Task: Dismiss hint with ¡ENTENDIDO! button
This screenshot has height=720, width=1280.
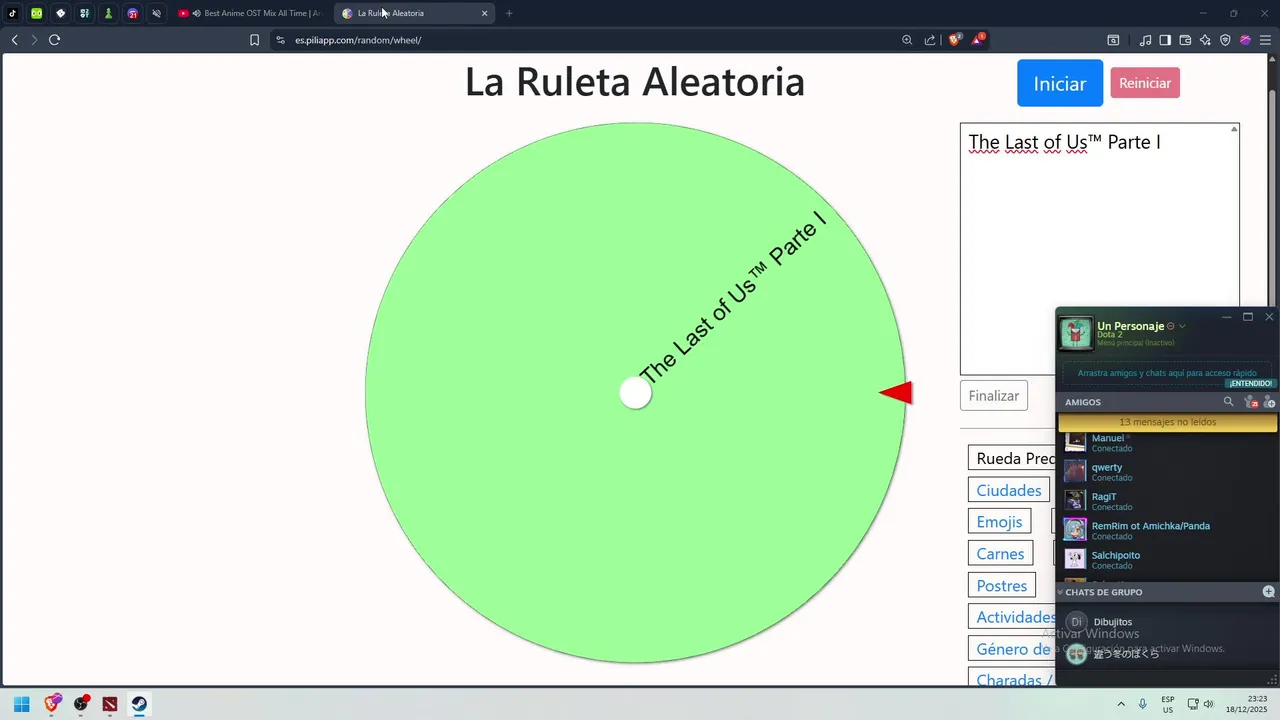Action: point(1251,383)
